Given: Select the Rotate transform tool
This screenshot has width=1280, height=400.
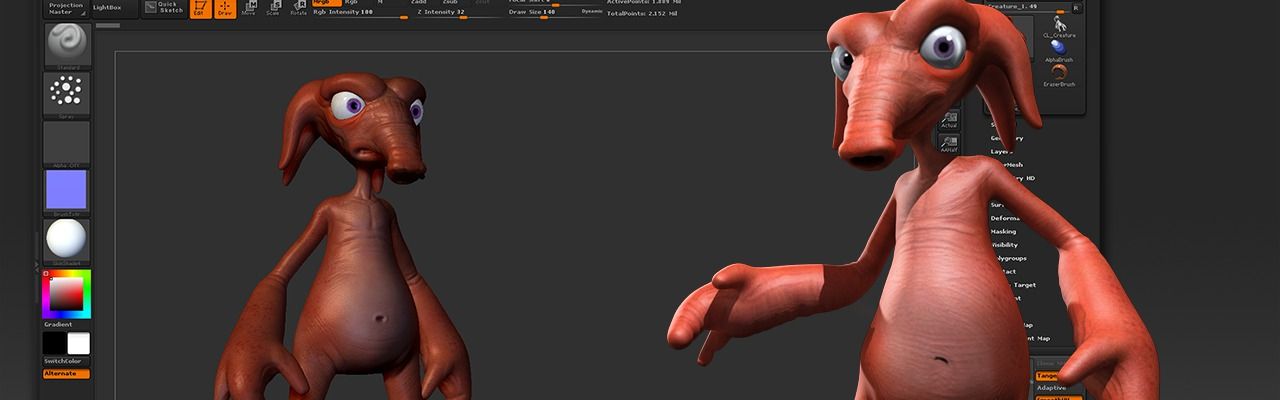Looking at the screenshot, I should tap(298, 8).
